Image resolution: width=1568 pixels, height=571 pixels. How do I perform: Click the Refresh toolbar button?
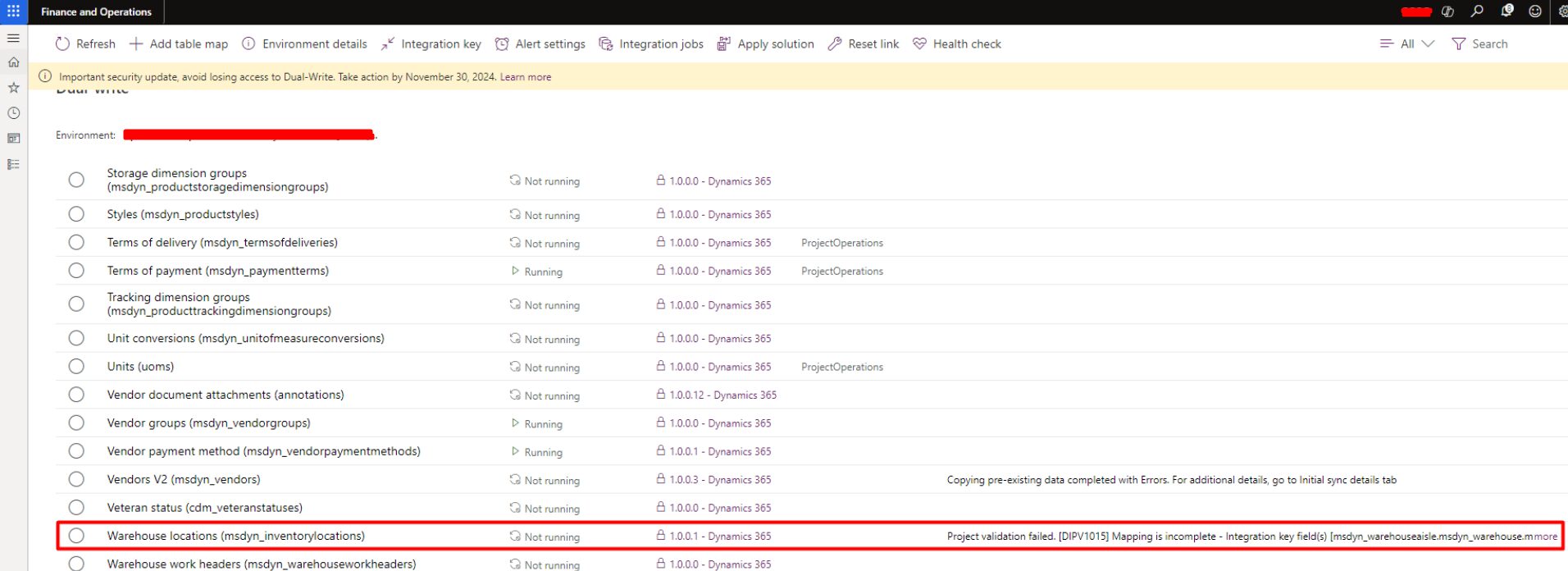85,43
